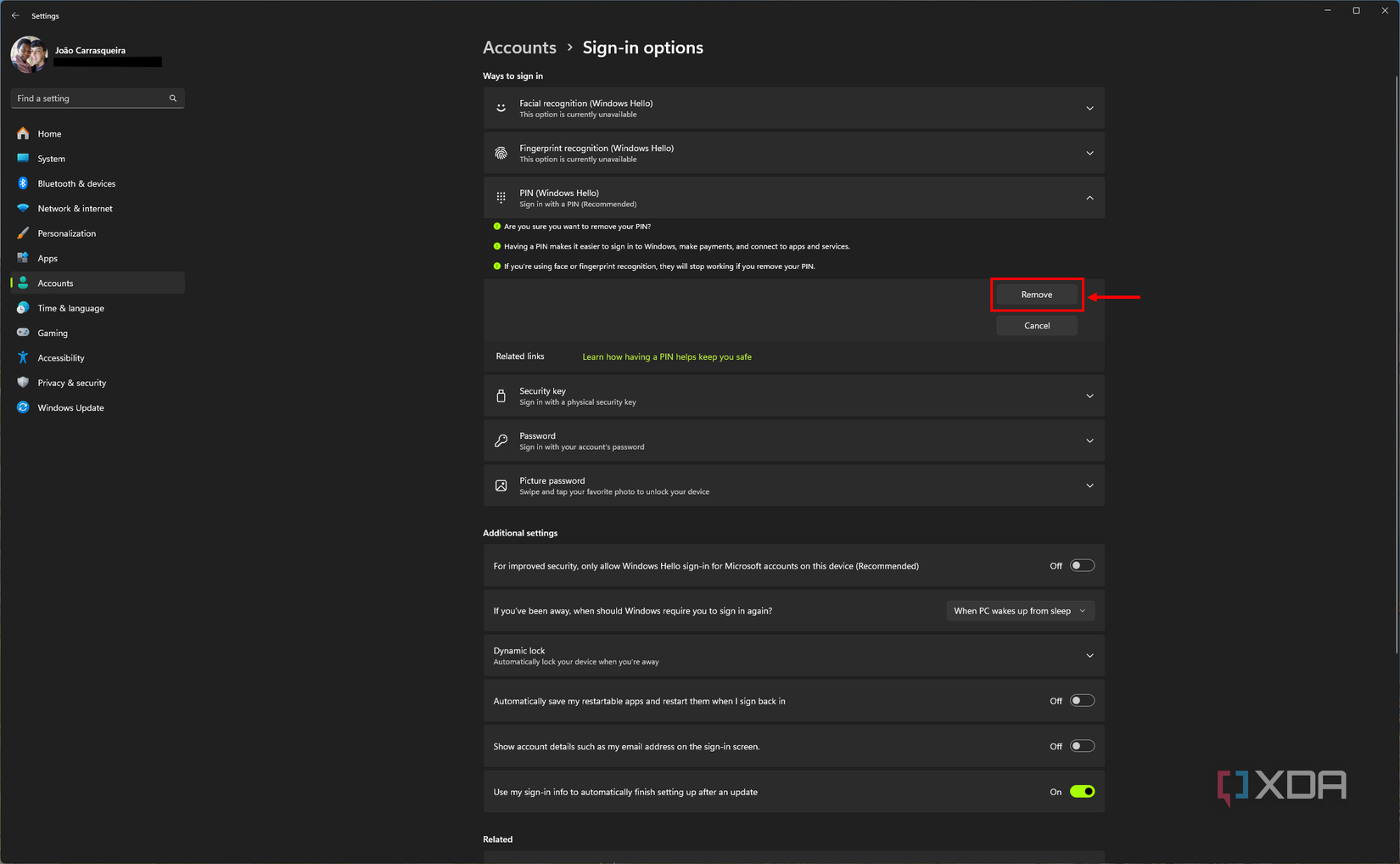
Task: Click the Apps icon in sidebar
Action: (23, 258)
